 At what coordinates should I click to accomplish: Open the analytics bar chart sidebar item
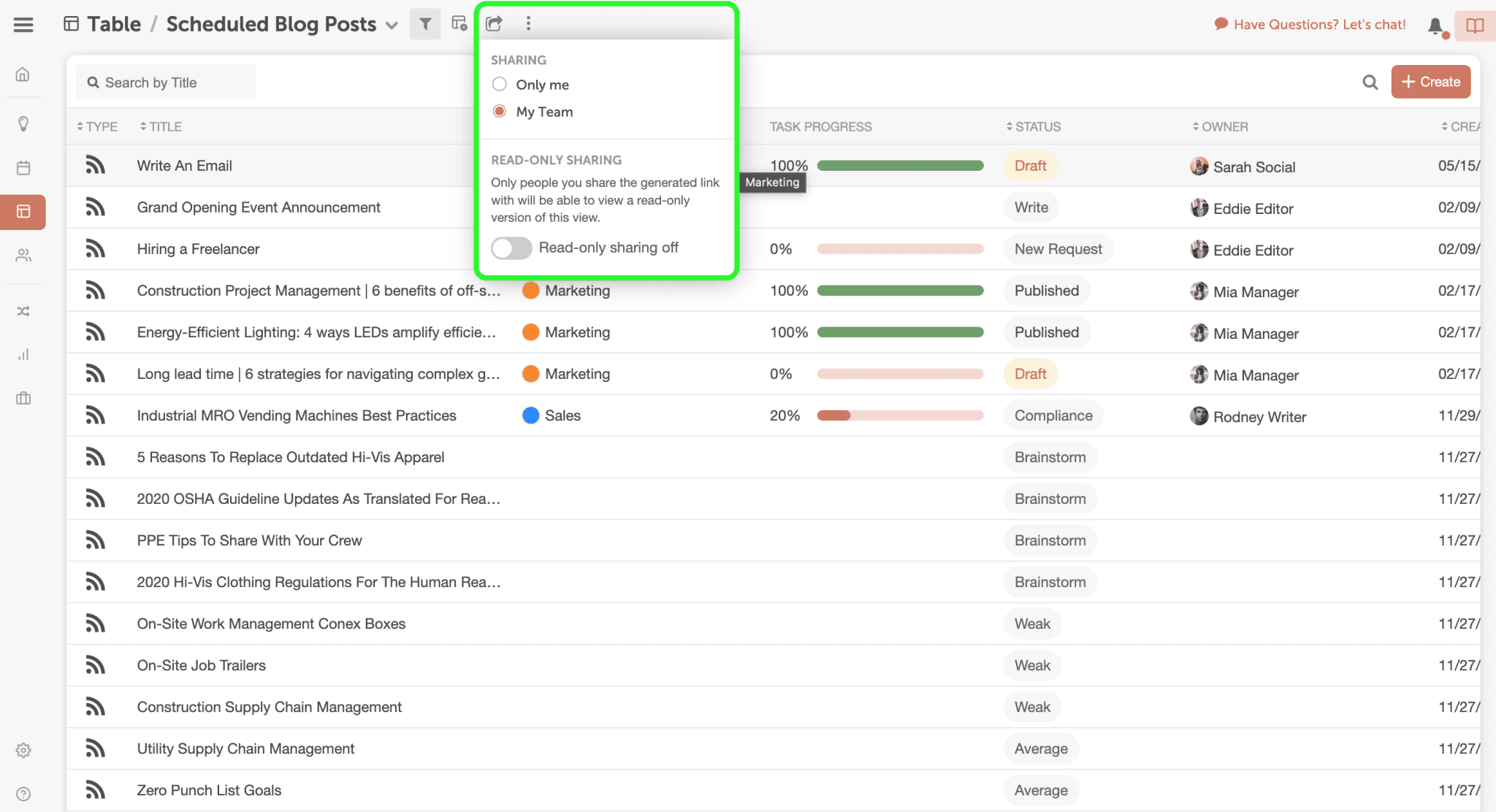[23, 355]
